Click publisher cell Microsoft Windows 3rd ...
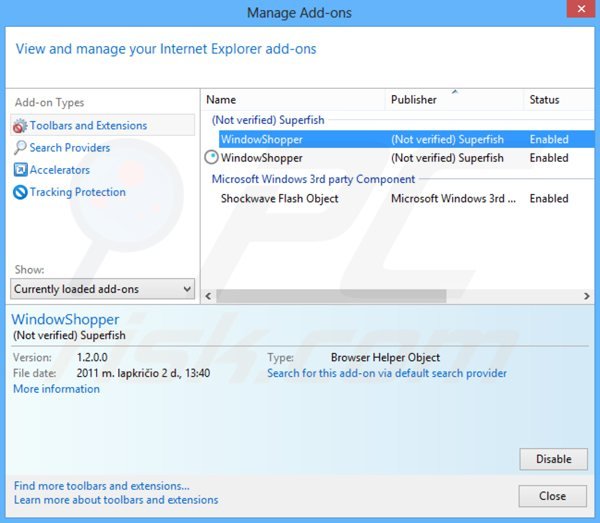Screen dimensions: 600x523 coord(453,199)
